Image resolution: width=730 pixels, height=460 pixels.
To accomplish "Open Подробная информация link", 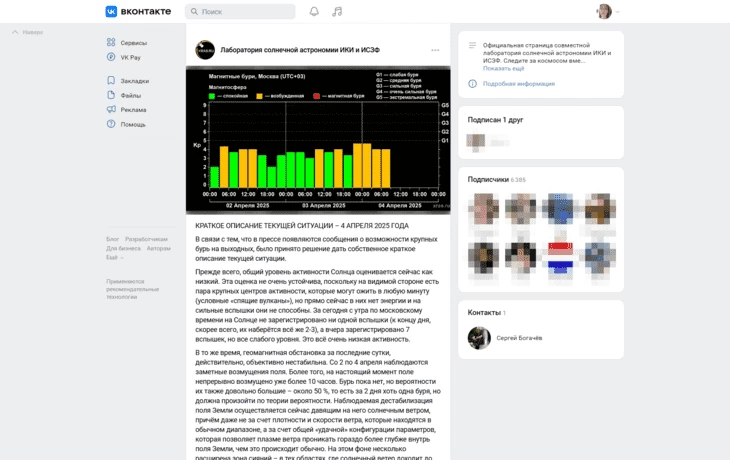I will pos(519,84).
